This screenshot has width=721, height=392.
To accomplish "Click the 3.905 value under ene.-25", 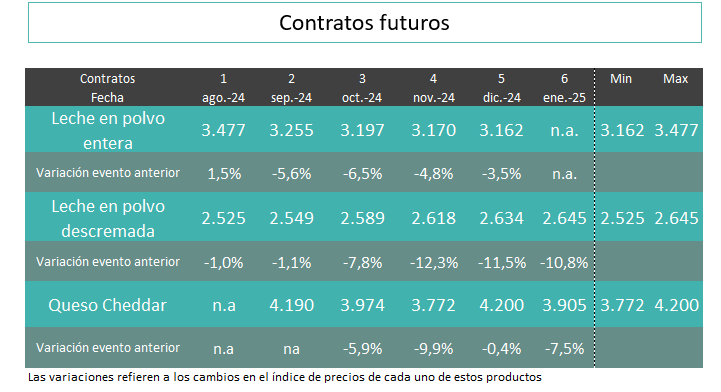I will (564, 305).
